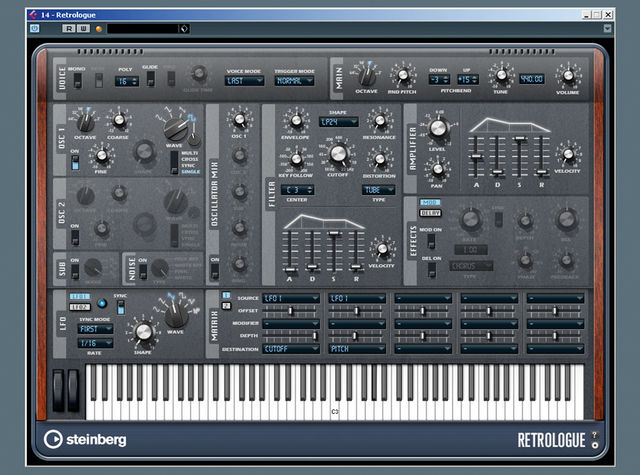Toggle the R read automation button
The height and width of the screenshot is (475, 640).
(x=69, y=29)
